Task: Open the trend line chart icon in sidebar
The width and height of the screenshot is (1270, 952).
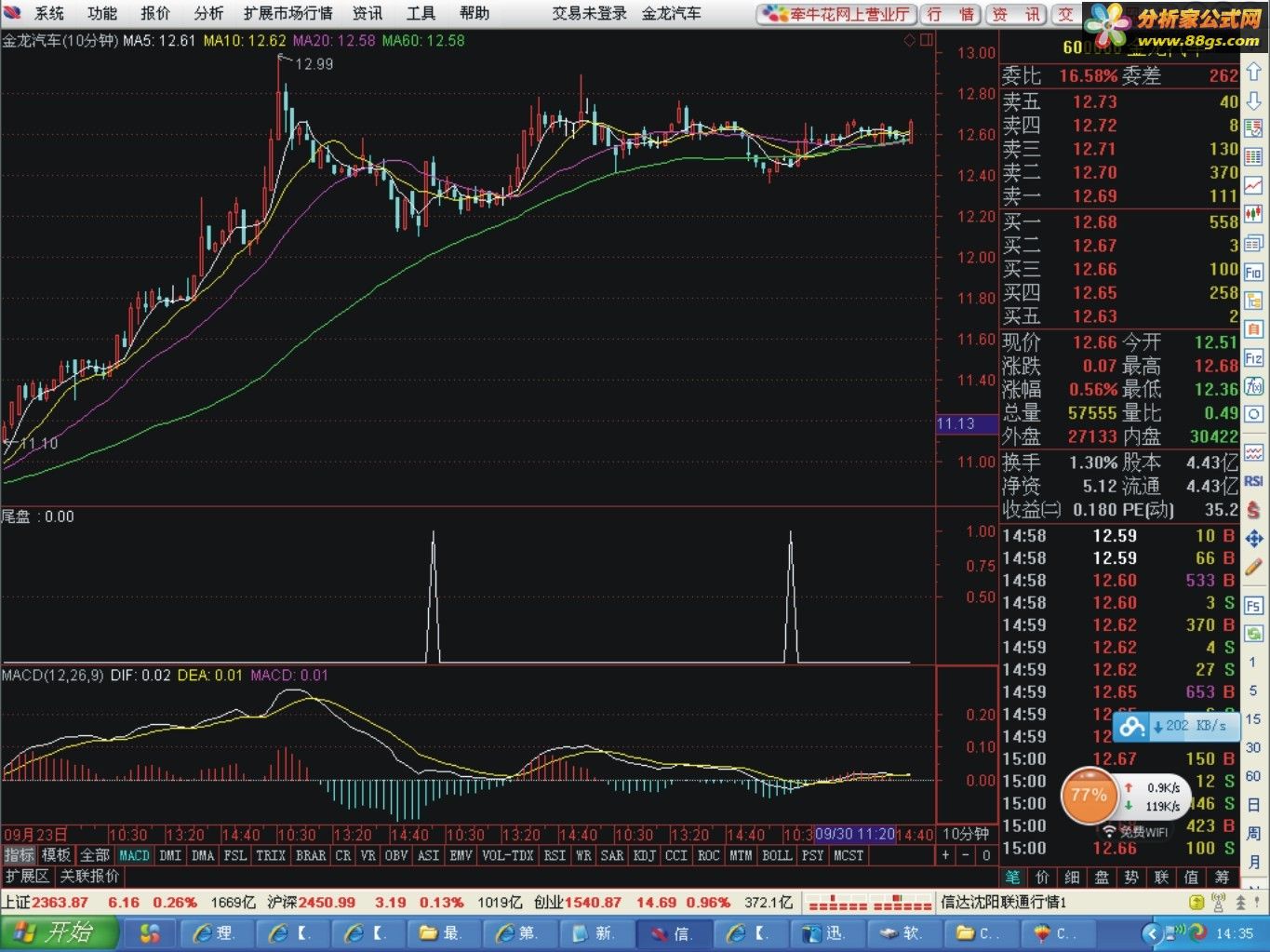Action: [x=1253, y=186]
